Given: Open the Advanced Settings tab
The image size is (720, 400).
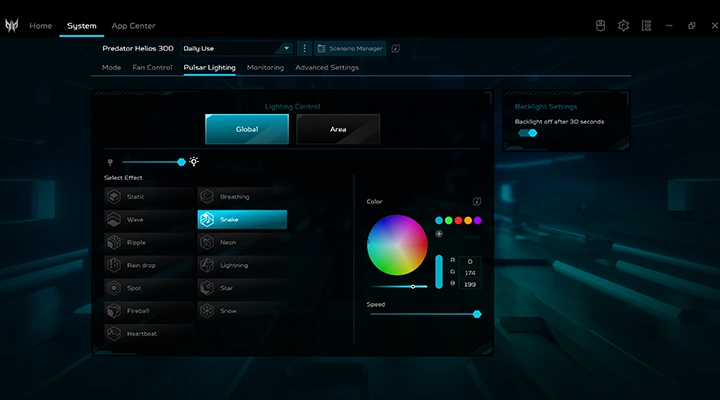Looking at the screenshot, I should (327, 68).
